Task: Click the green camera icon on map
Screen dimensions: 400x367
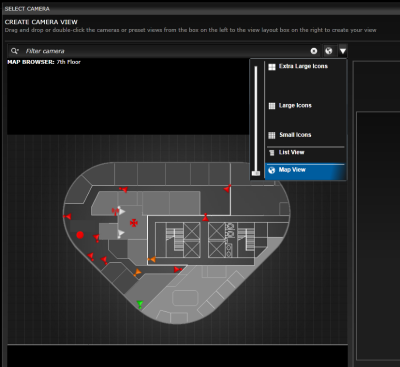Action: [140, 305]
